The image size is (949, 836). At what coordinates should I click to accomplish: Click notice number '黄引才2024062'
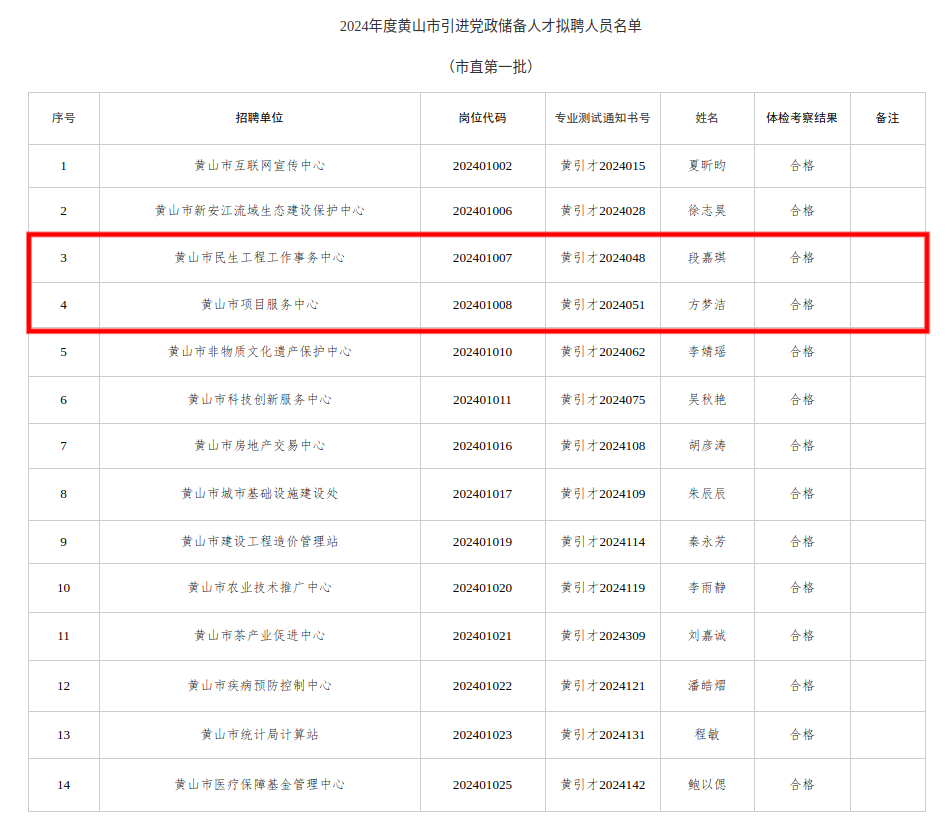pos(603,352)
